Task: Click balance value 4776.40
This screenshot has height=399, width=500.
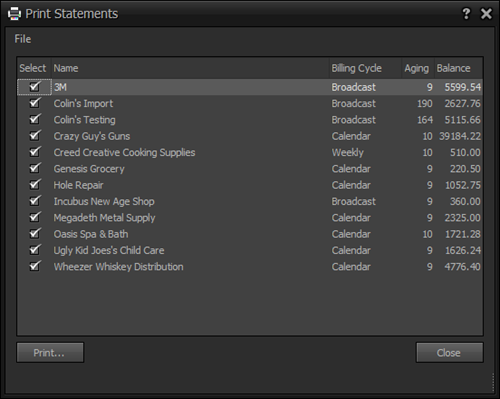Action: click(x=463, y=267)
